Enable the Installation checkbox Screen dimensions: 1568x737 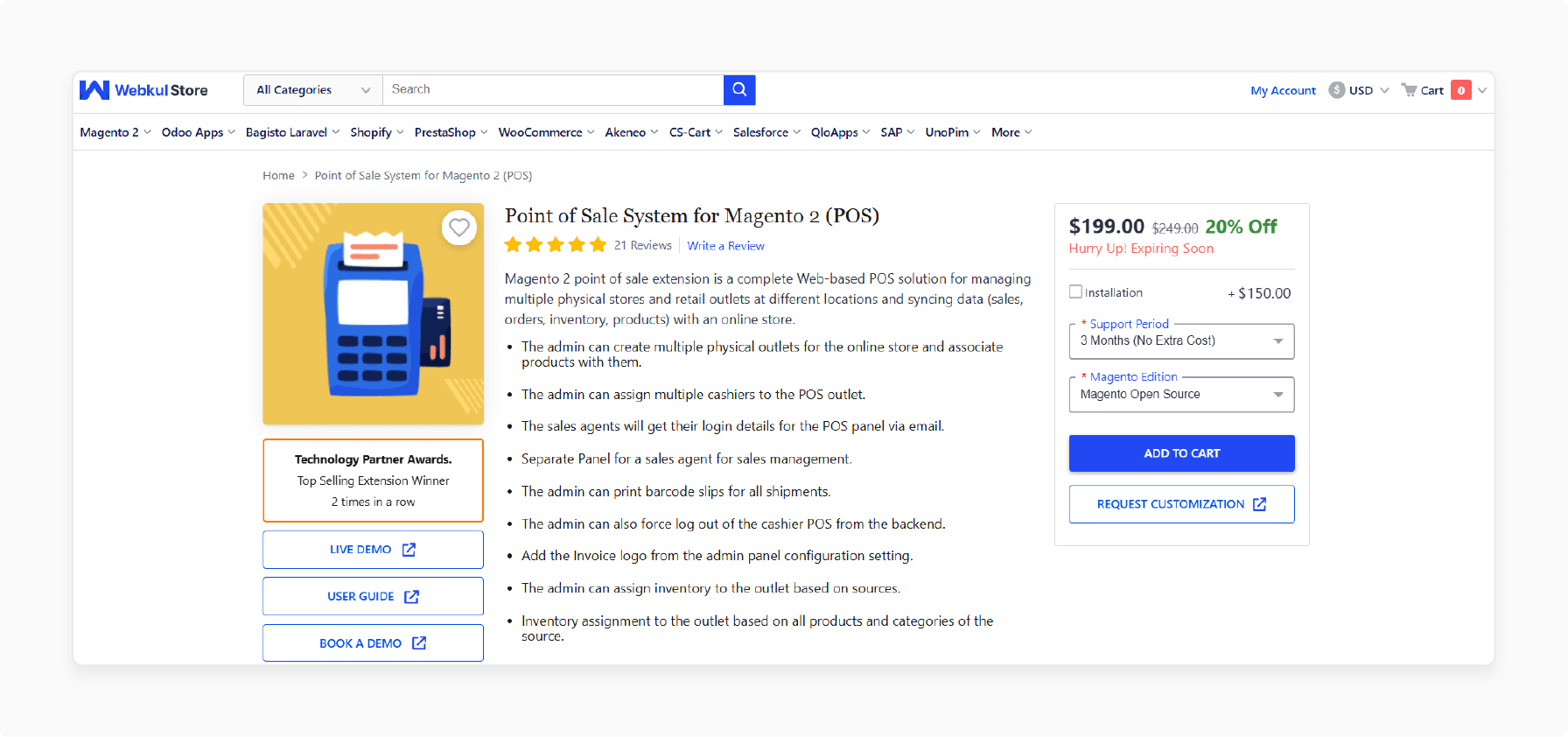point(1075,292)
